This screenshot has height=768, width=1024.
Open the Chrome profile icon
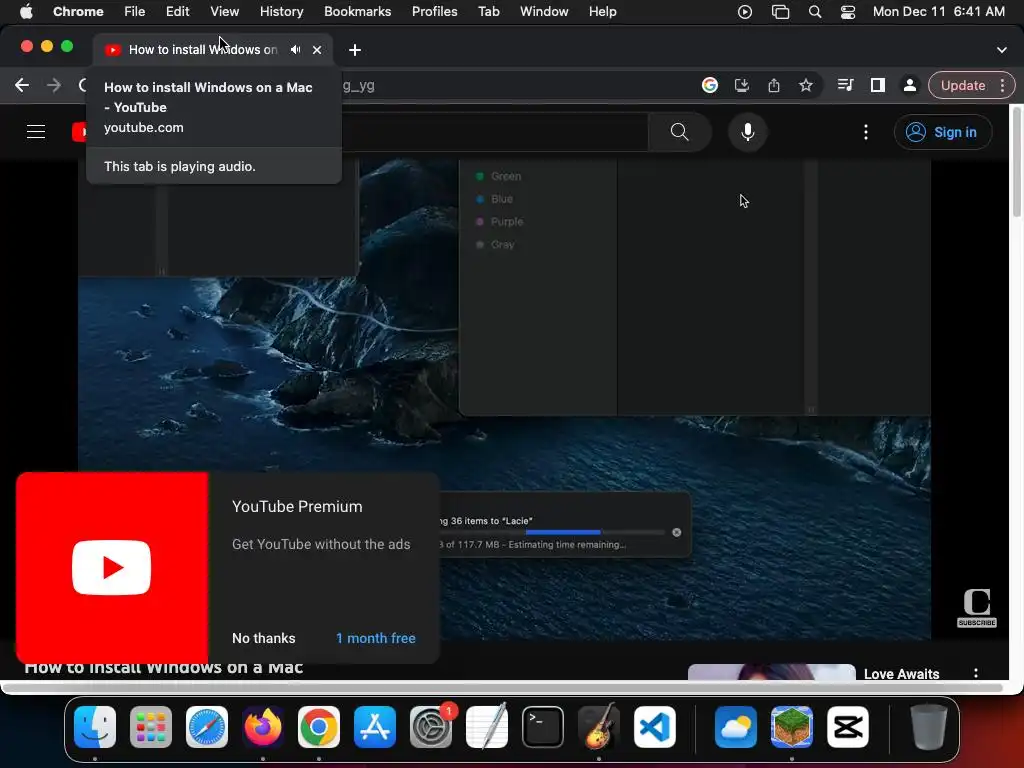(909, 85)
